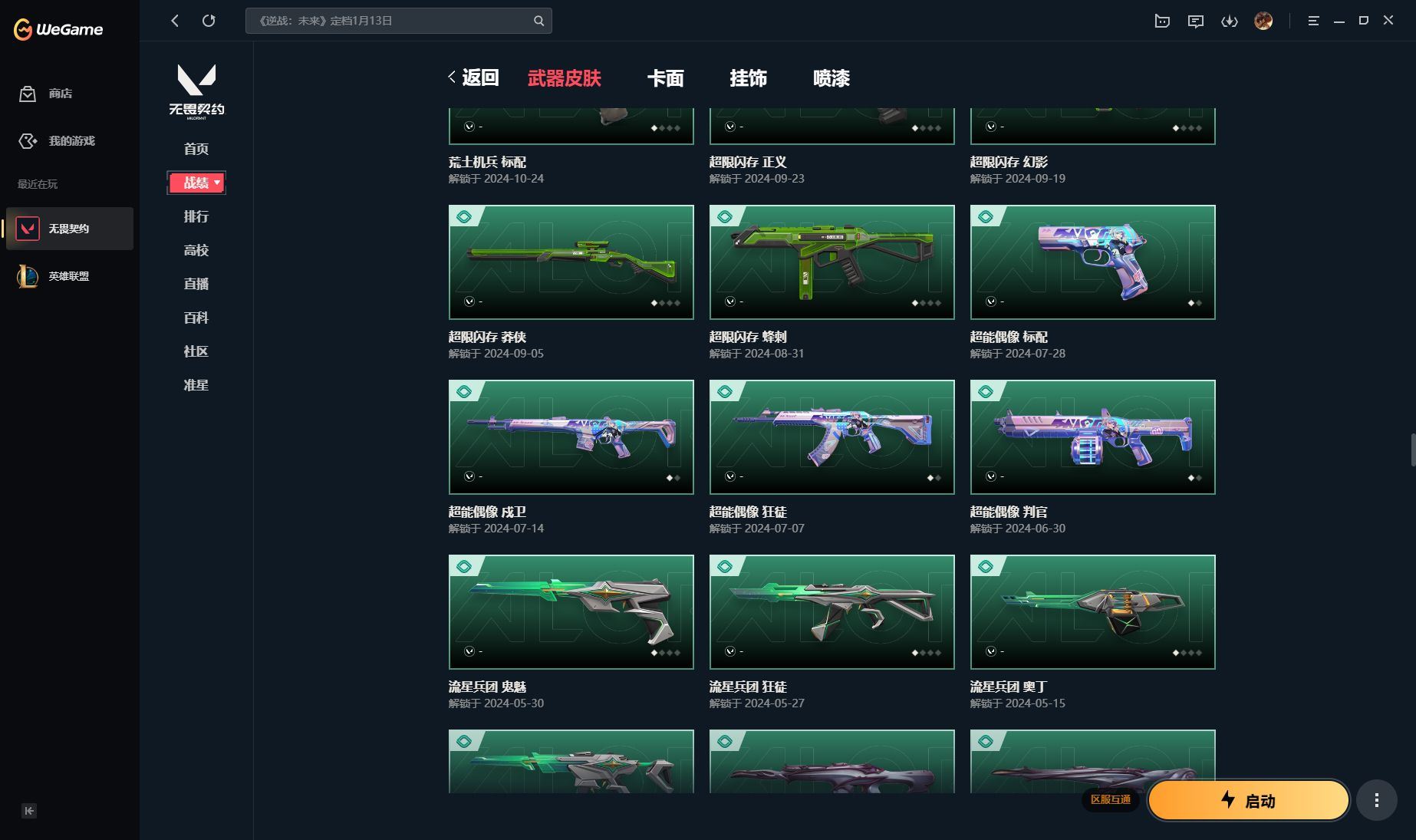This screenshot has height=840, width=1416.
Task: Click the vertical scrollbar on the right
Action: [1411, 445]
